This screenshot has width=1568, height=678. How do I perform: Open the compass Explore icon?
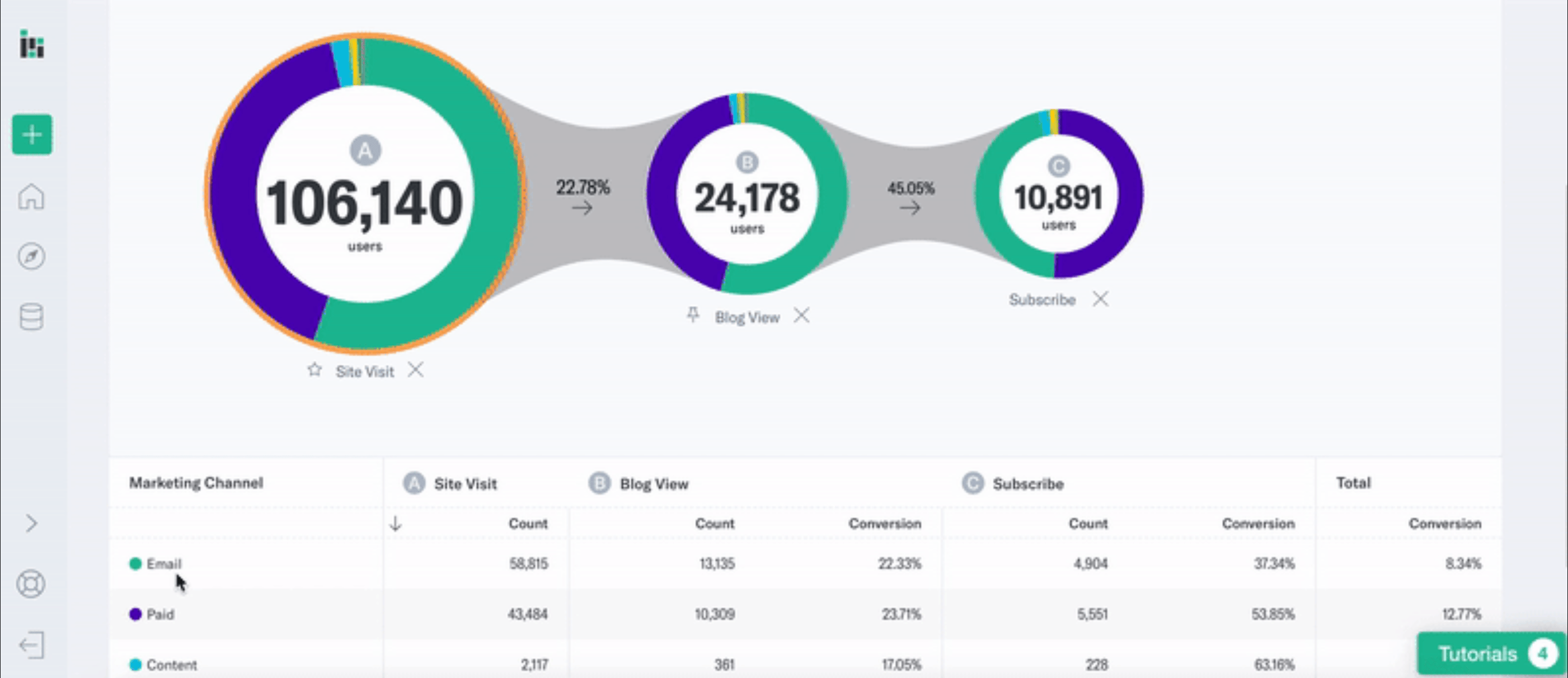point(31,256)
